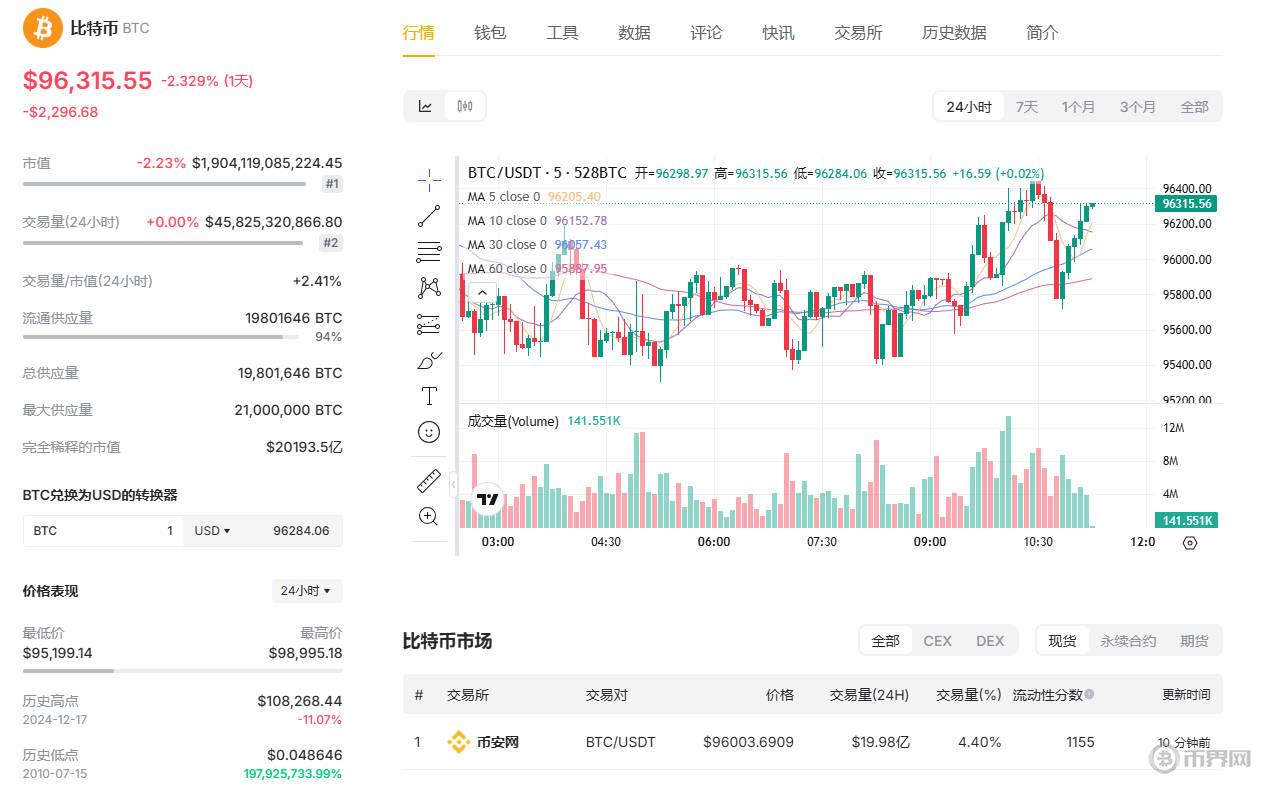Switch to candlestick chart view
The image size is (1262, 786).
465,106
